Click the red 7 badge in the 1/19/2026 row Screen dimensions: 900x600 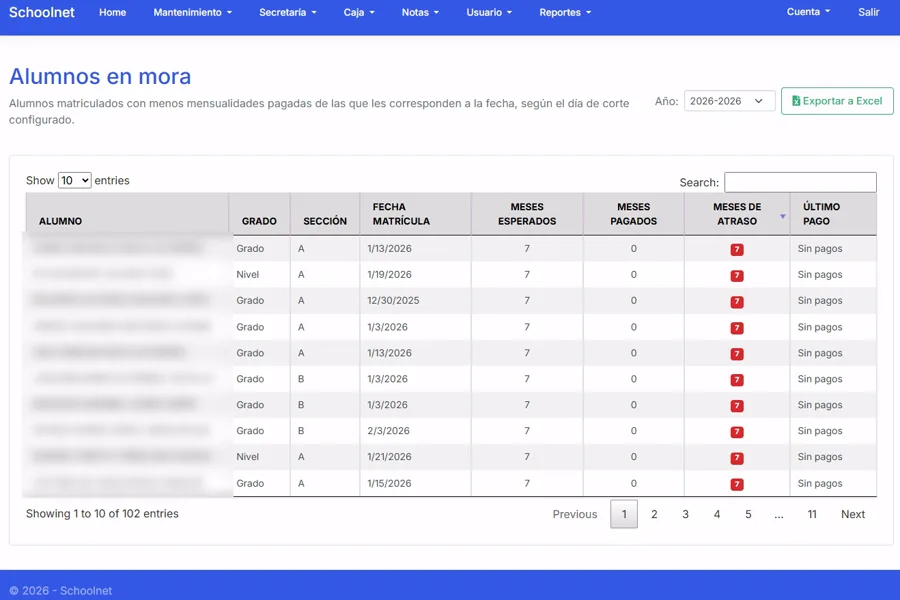[x=737, y=276]
